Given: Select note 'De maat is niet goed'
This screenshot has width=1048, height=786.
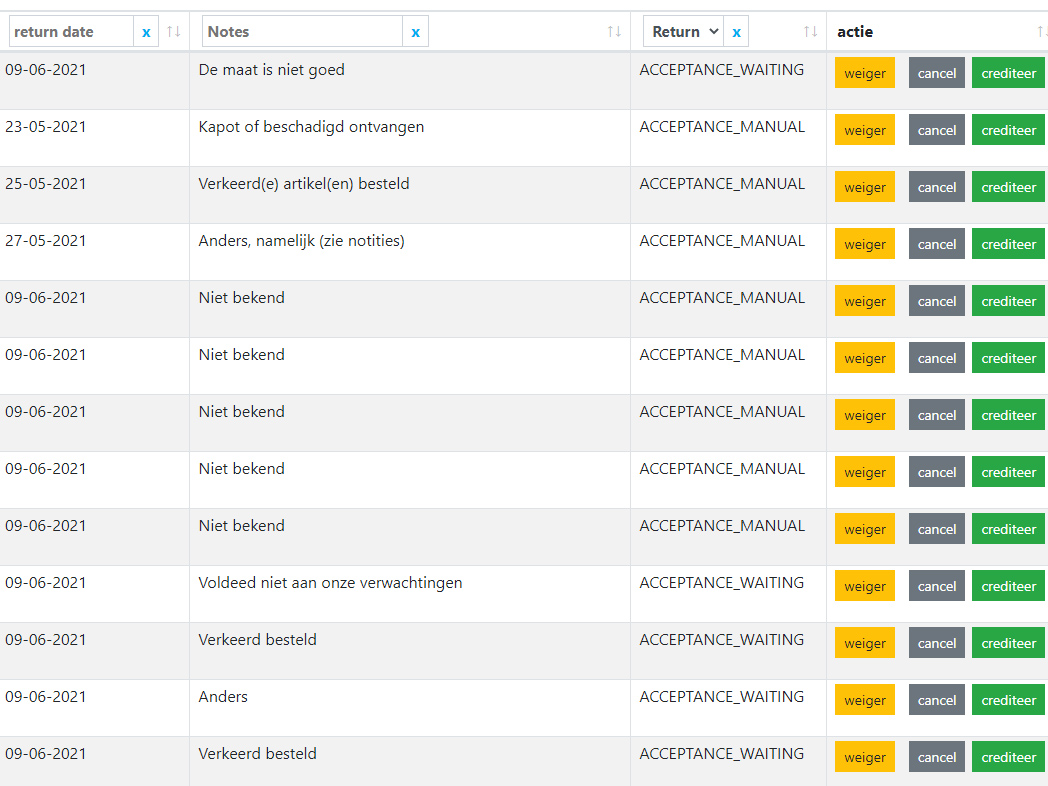Looking at the screenshot, I should point(271,70).
